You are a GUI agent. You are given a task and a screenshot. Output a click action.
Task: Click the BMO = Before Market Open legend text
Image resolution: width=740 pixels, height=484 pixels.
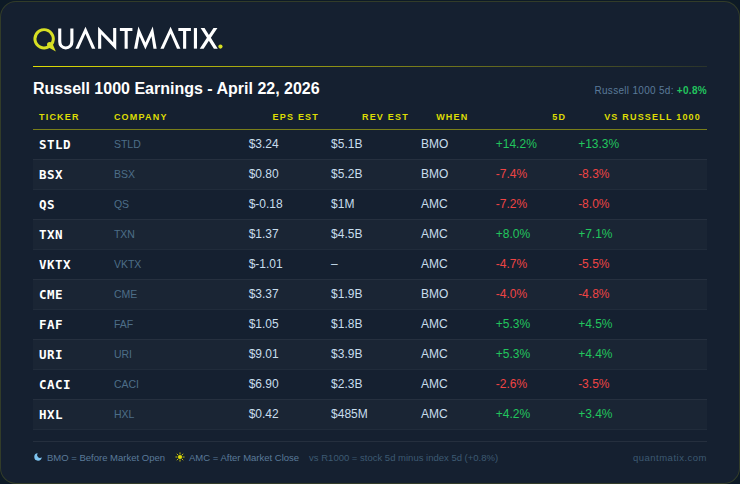[106, 458]
